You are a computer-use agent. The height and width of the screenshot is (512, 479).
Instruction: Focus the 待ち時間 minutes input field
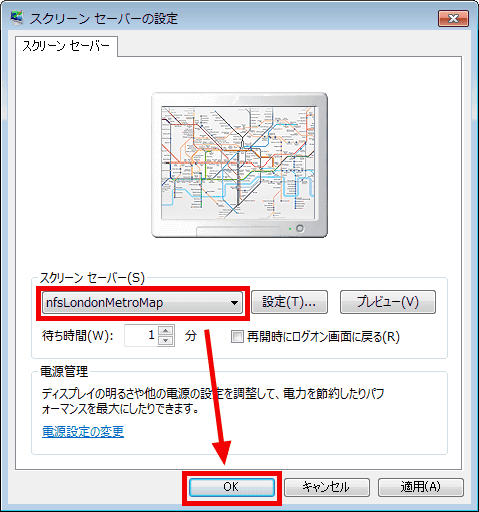[141, 335]
